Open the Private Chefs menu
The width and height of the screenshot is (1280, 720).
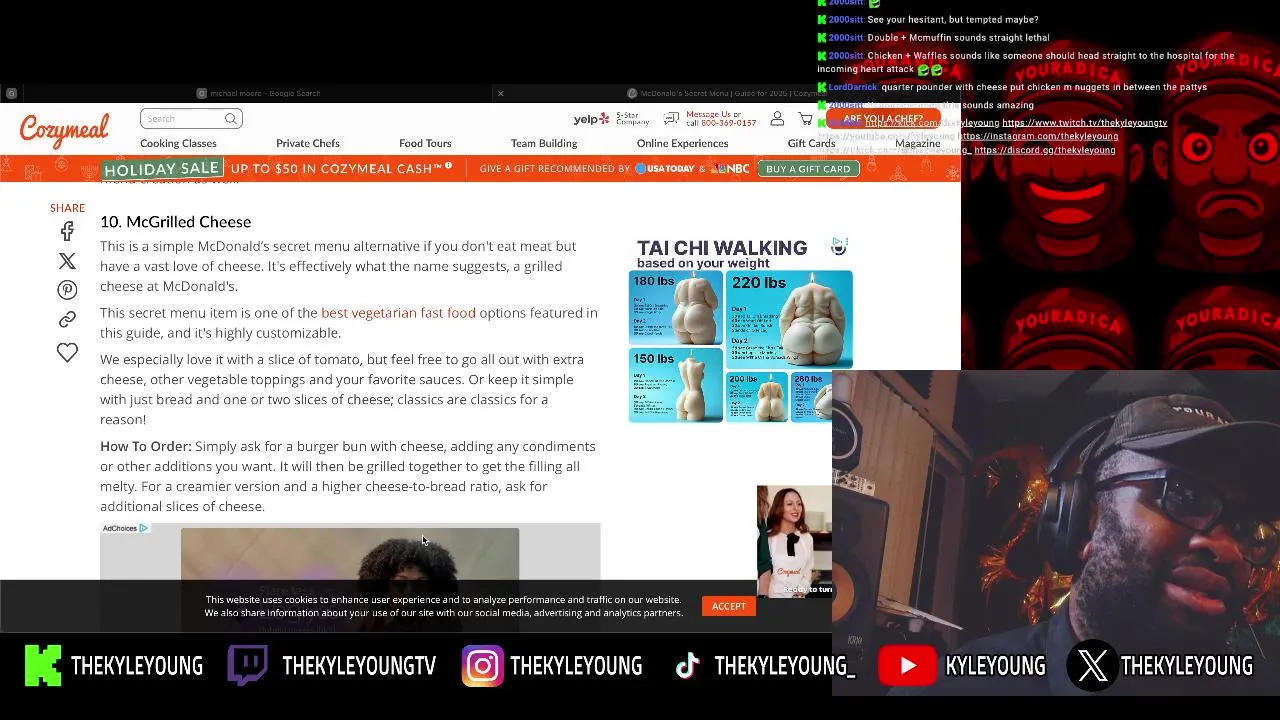coord(308,143)
